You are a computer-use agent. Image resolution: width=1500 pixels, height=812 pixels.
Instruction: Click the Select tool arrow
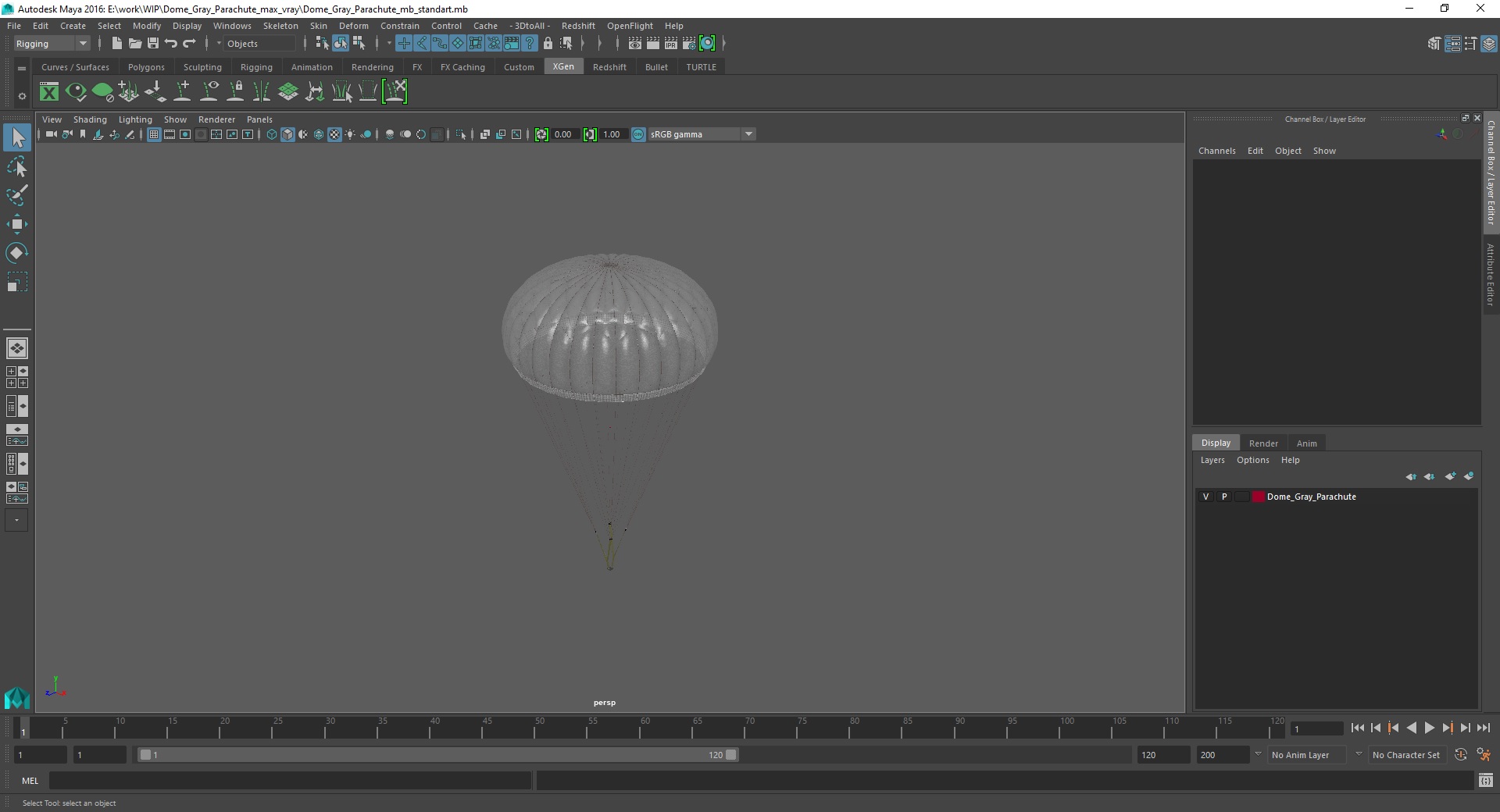click(x=17, y=137)
